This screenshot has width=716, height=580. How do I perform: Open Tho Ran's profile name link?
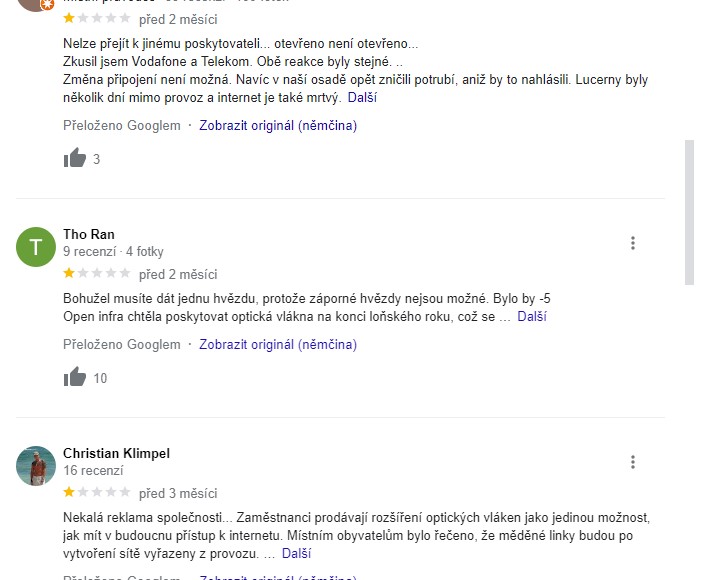89,234
